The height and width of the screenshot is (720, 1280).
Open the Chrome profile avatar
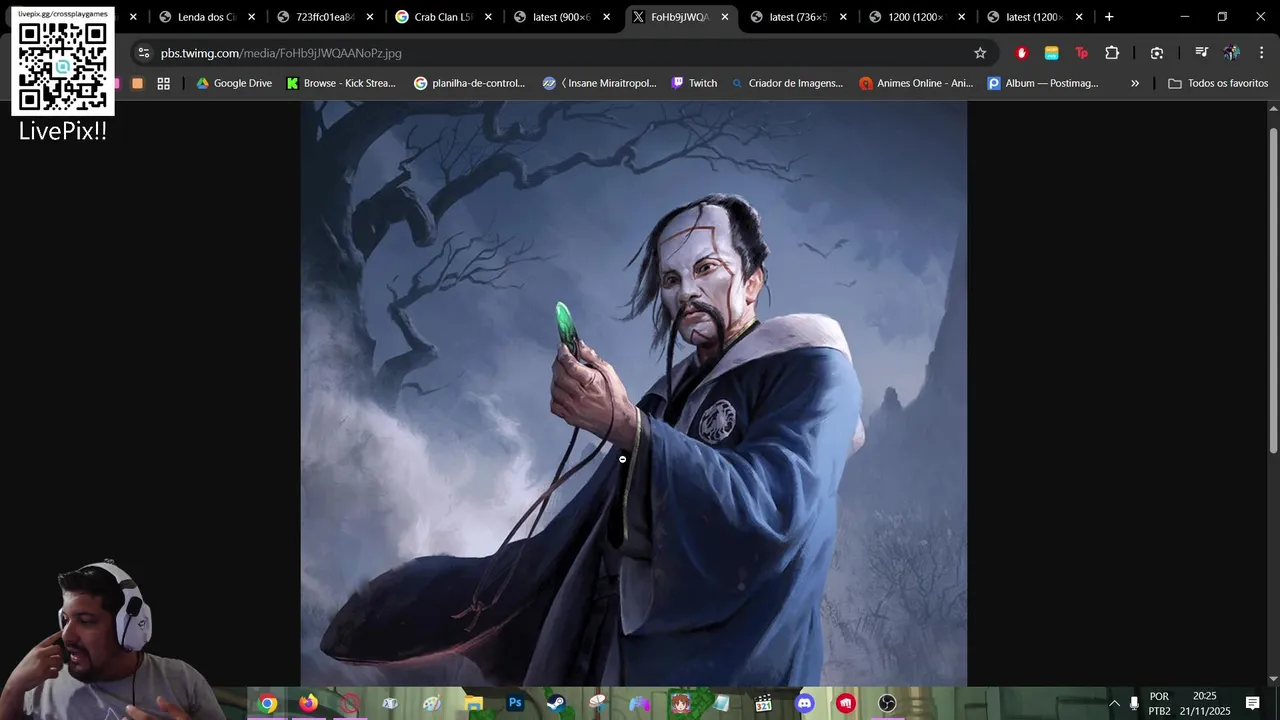[x=1232, y=53]
